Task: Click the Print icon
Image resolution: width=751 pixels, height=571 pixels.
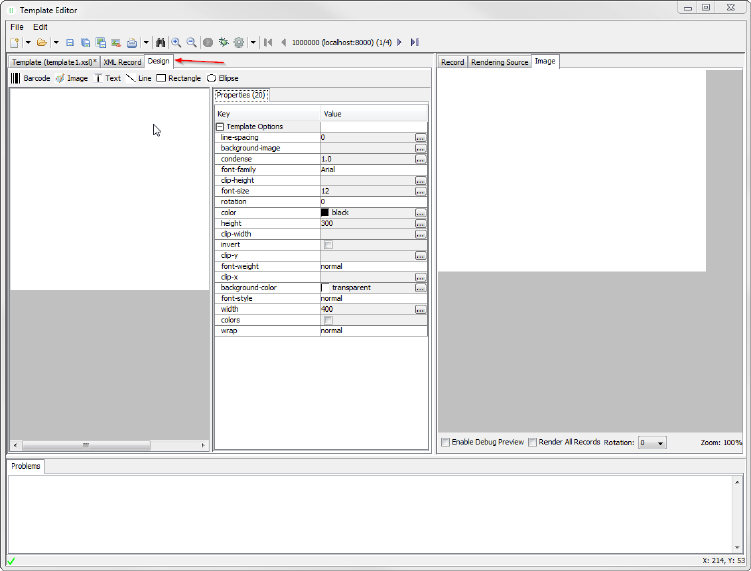Action: tap(132, 43)
